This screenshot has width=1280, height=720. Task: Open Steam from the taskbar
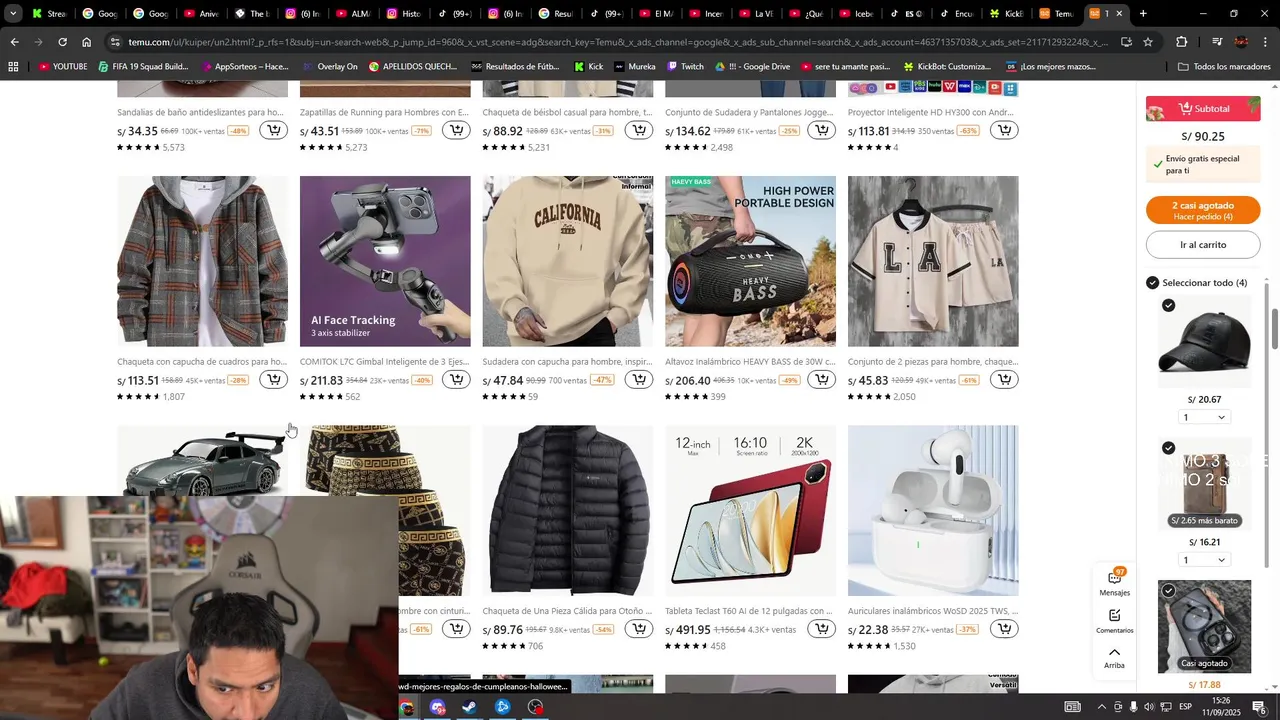pos(469,707)
